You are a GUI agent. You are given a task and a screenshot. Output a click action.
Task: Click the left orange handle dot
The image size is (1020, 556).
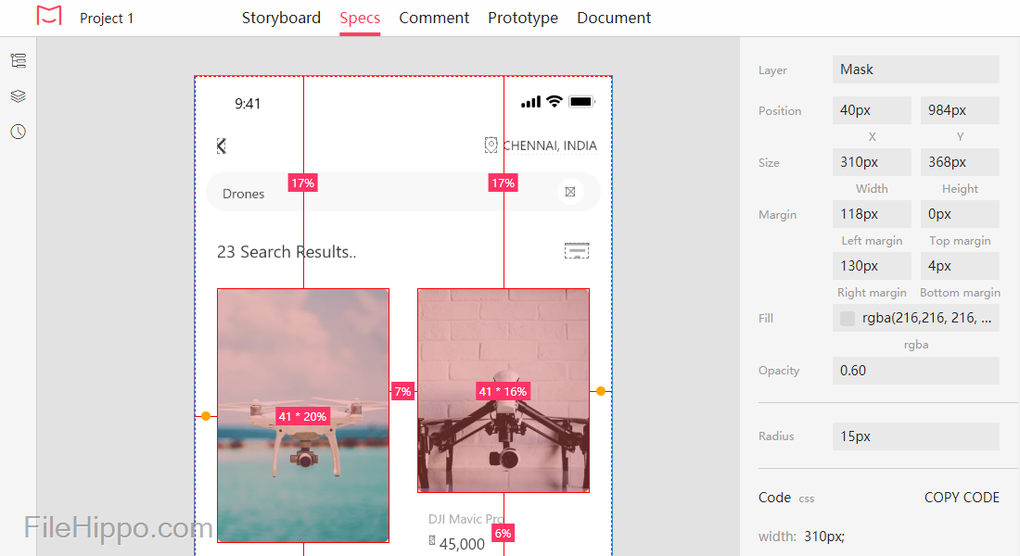(206, 416)
